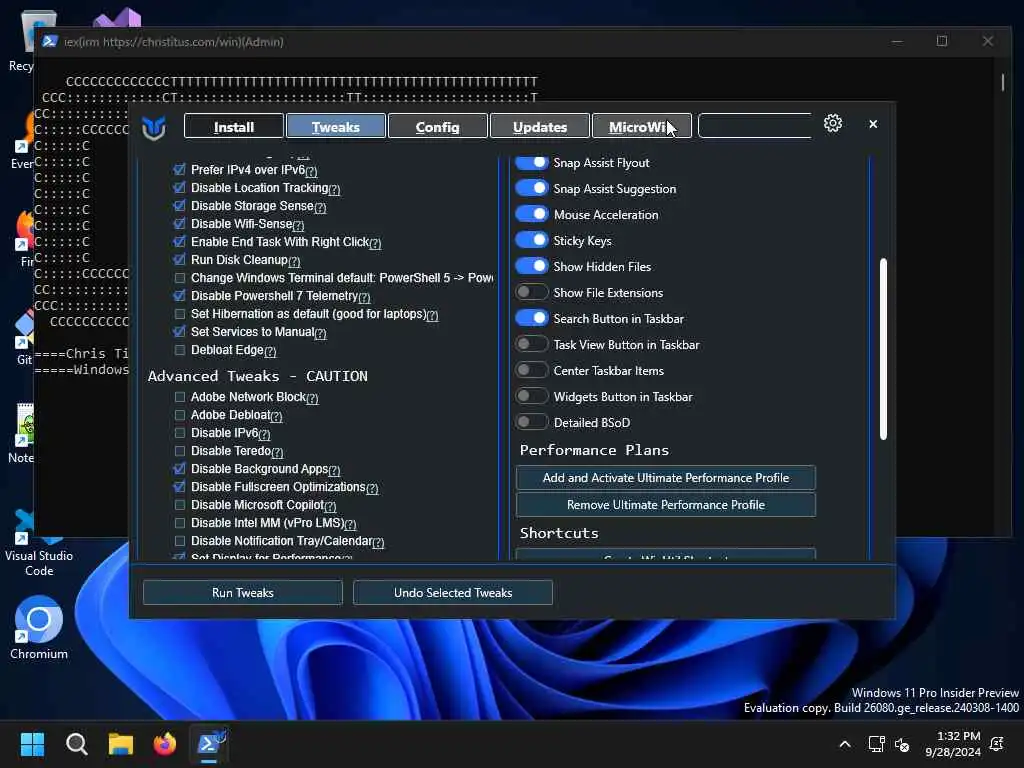Viewport: 1024px width, 768px height.
Task: Turn off Snap Assist Flyout toggle
Action: (532, 163)
